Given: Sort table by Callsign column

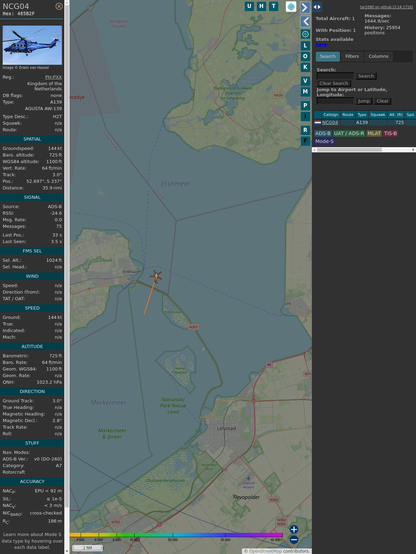Looking at the screenshot, I should click(331, 115).
